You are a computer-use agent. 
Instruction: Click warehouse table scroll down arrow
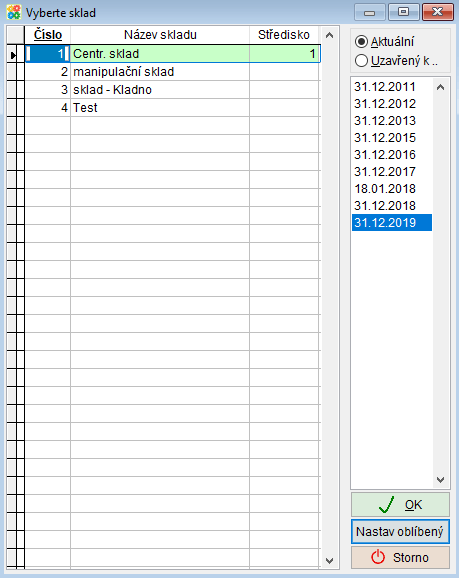click(330, 561)
